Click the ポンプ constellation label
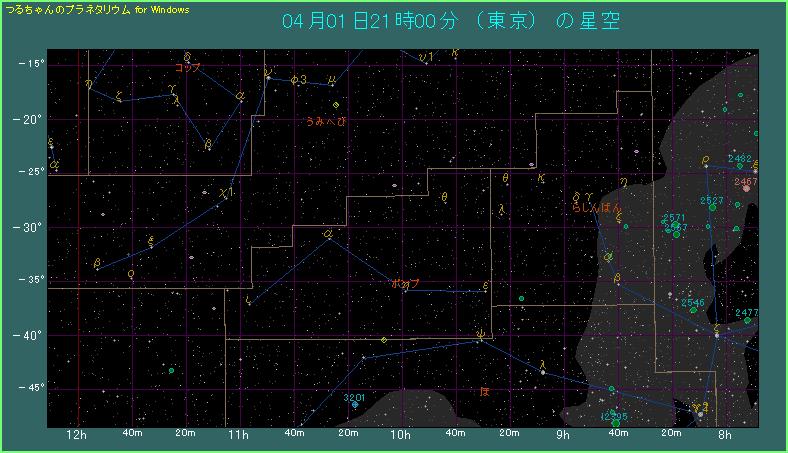This screenshot has width=788, height=453. [x=405, y=284]
